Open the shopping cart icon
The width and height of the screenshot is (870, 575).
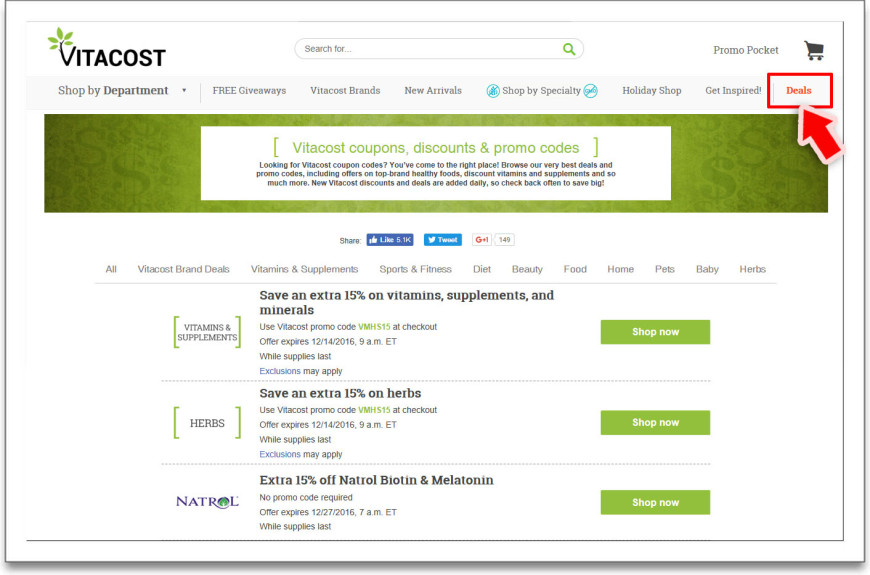coord(814,51)
